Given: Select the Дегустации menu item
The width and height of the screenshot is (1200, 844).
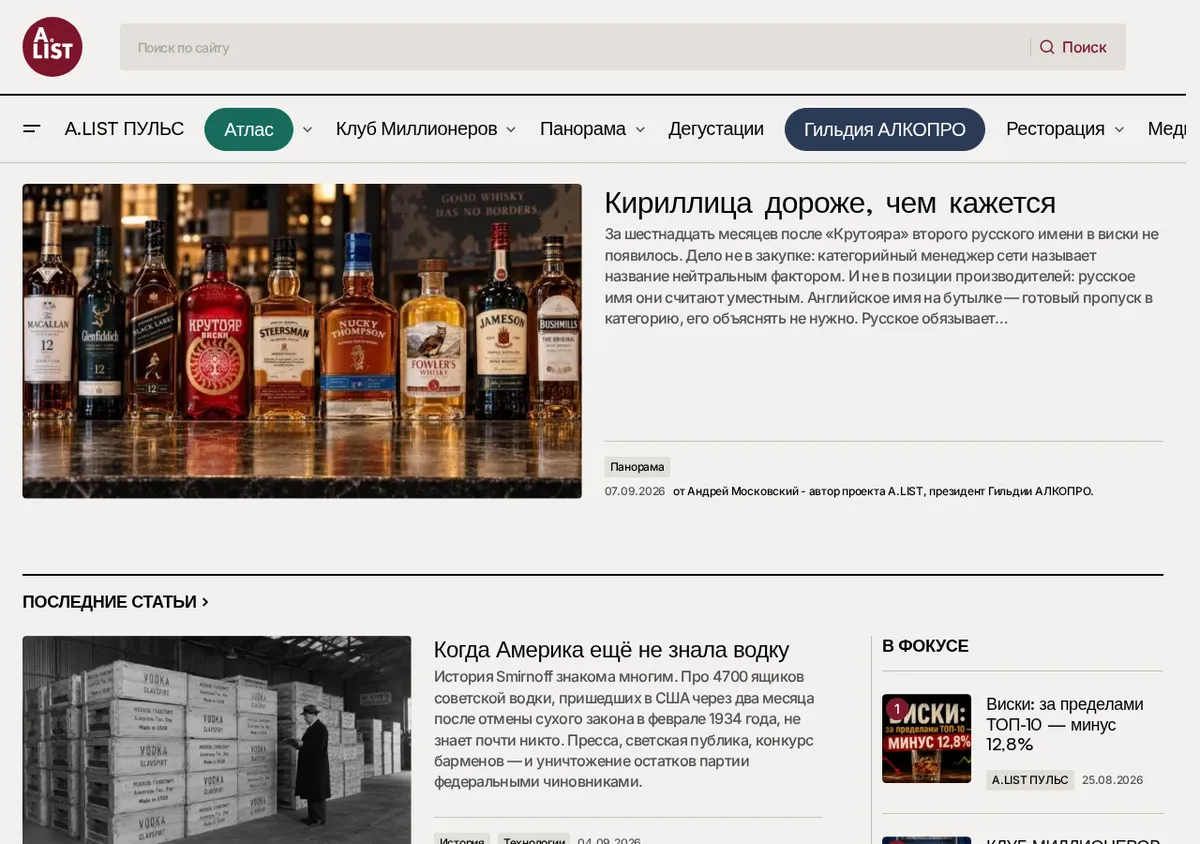Looking at the screenshot, I should pyautogui.click(x=716, y=129).
